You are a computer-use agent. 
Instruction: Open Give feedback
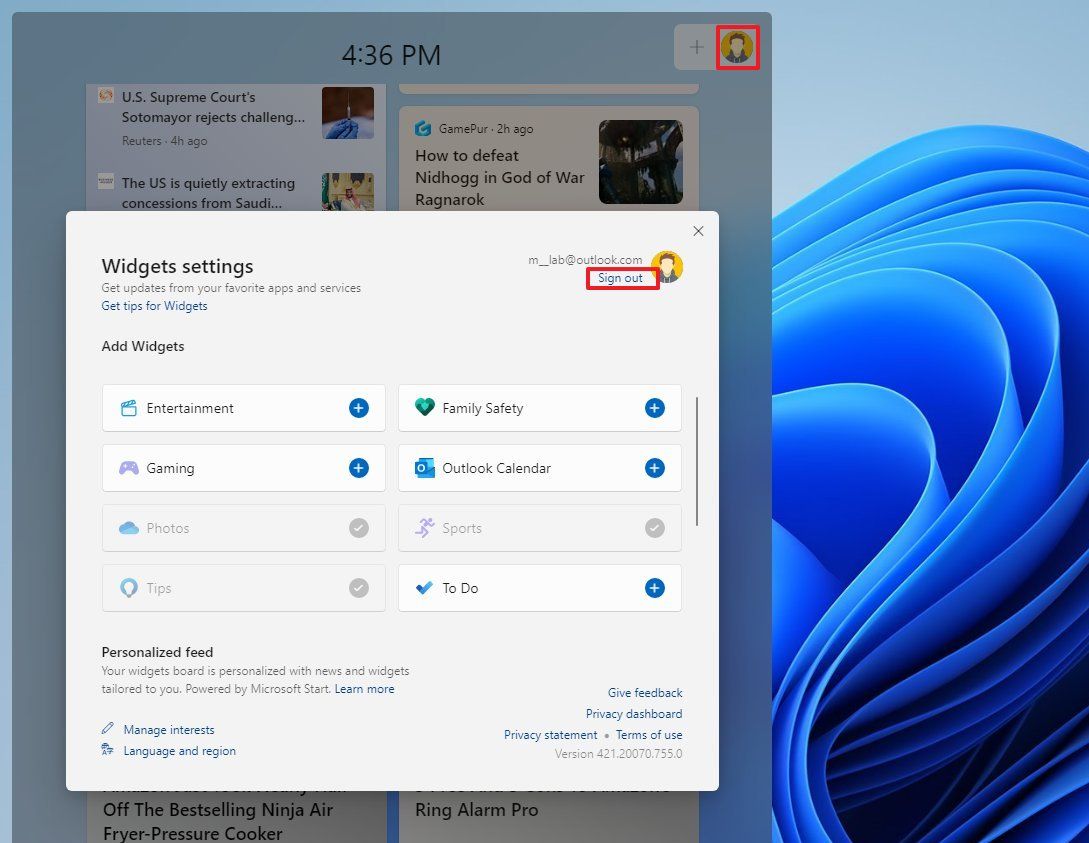(x=644, y=692)
